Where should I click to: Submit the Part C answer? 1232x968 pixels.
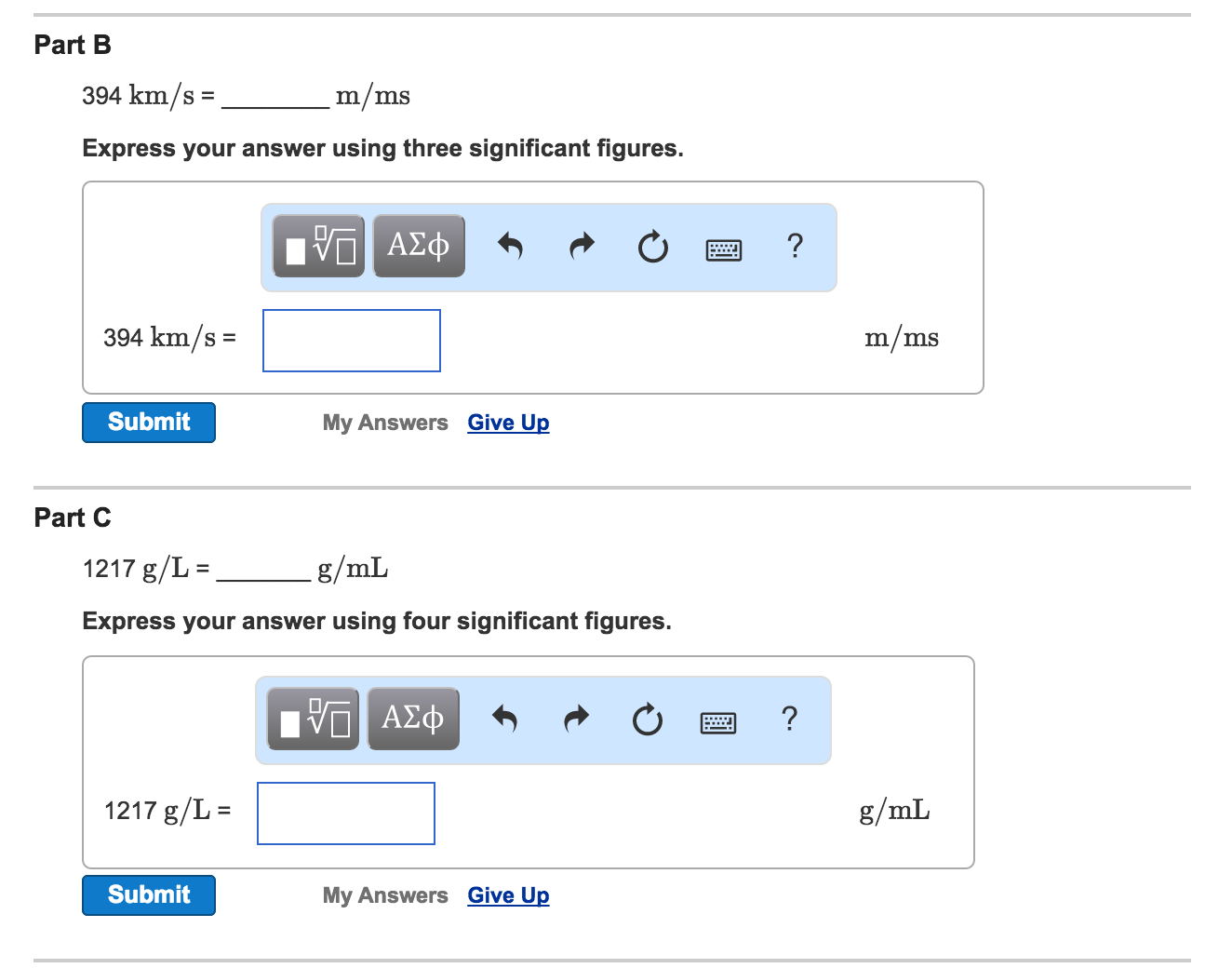coord(149,895)
